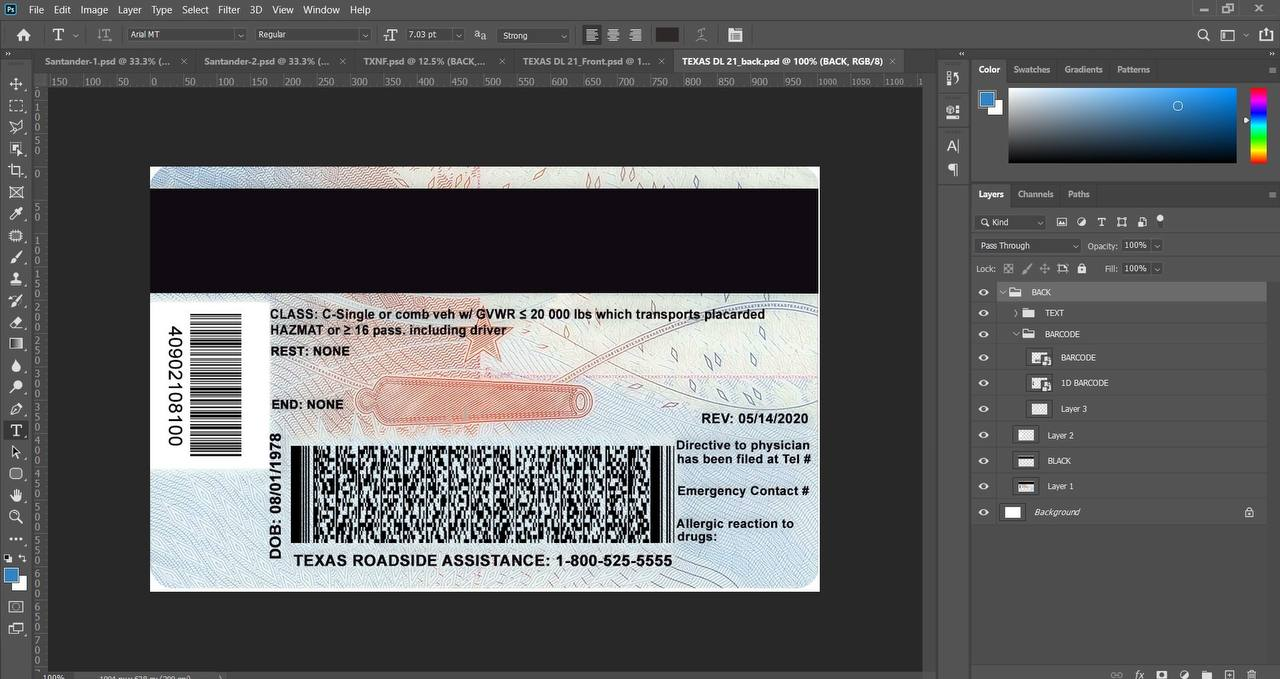Screen dimensions: 1280x679
Task: Open the Pass Through blend mode dropdown
Action: pos(1029,245)
